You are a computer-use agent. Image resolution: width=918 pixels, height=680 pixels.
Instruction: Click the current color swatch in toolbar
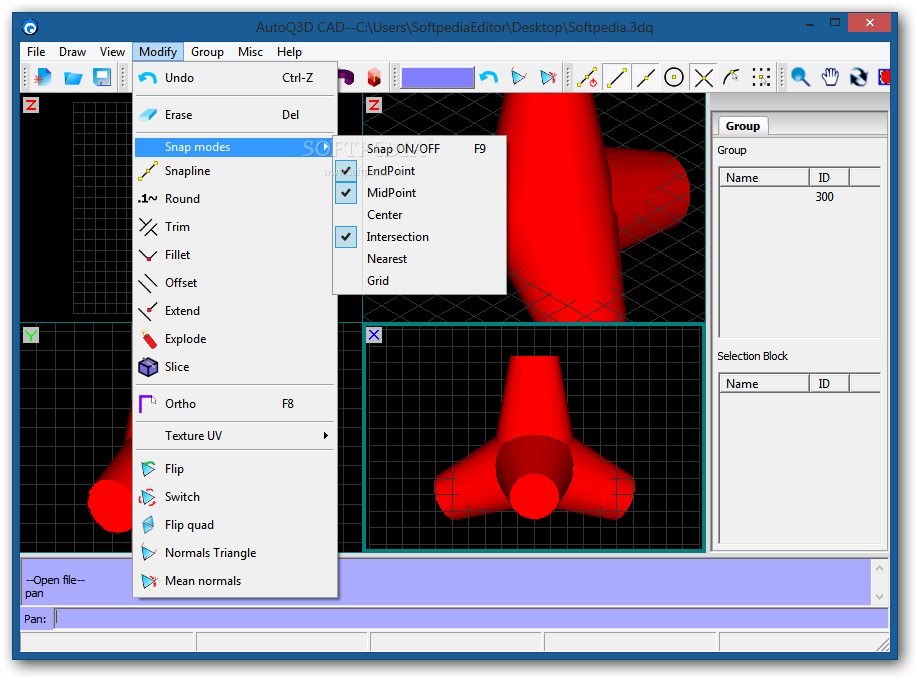click(437, 77)
